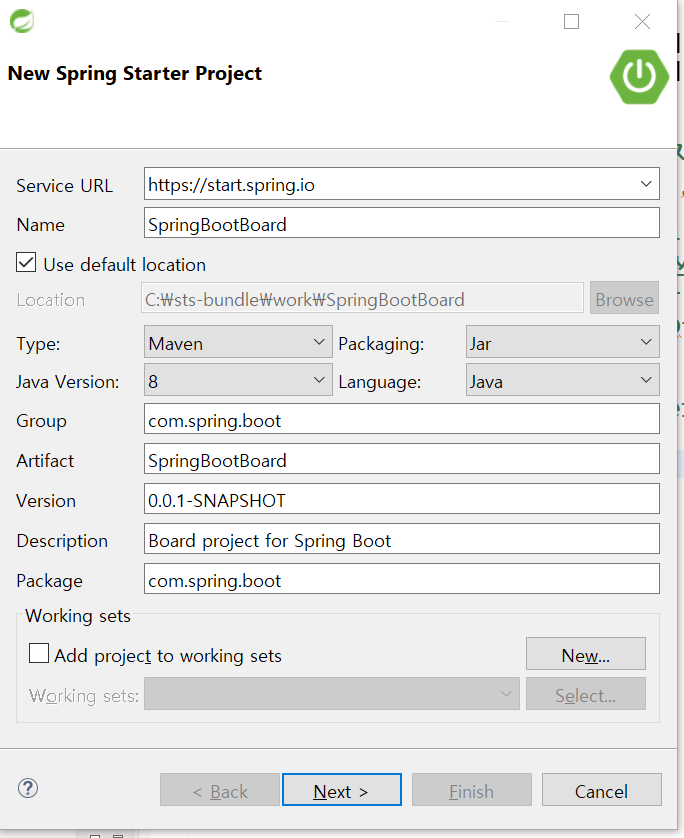Click the Name field with SpringBootBoard
Image resolution: width=684 pixels, height=838 pixels.
[x=402, y=223]
